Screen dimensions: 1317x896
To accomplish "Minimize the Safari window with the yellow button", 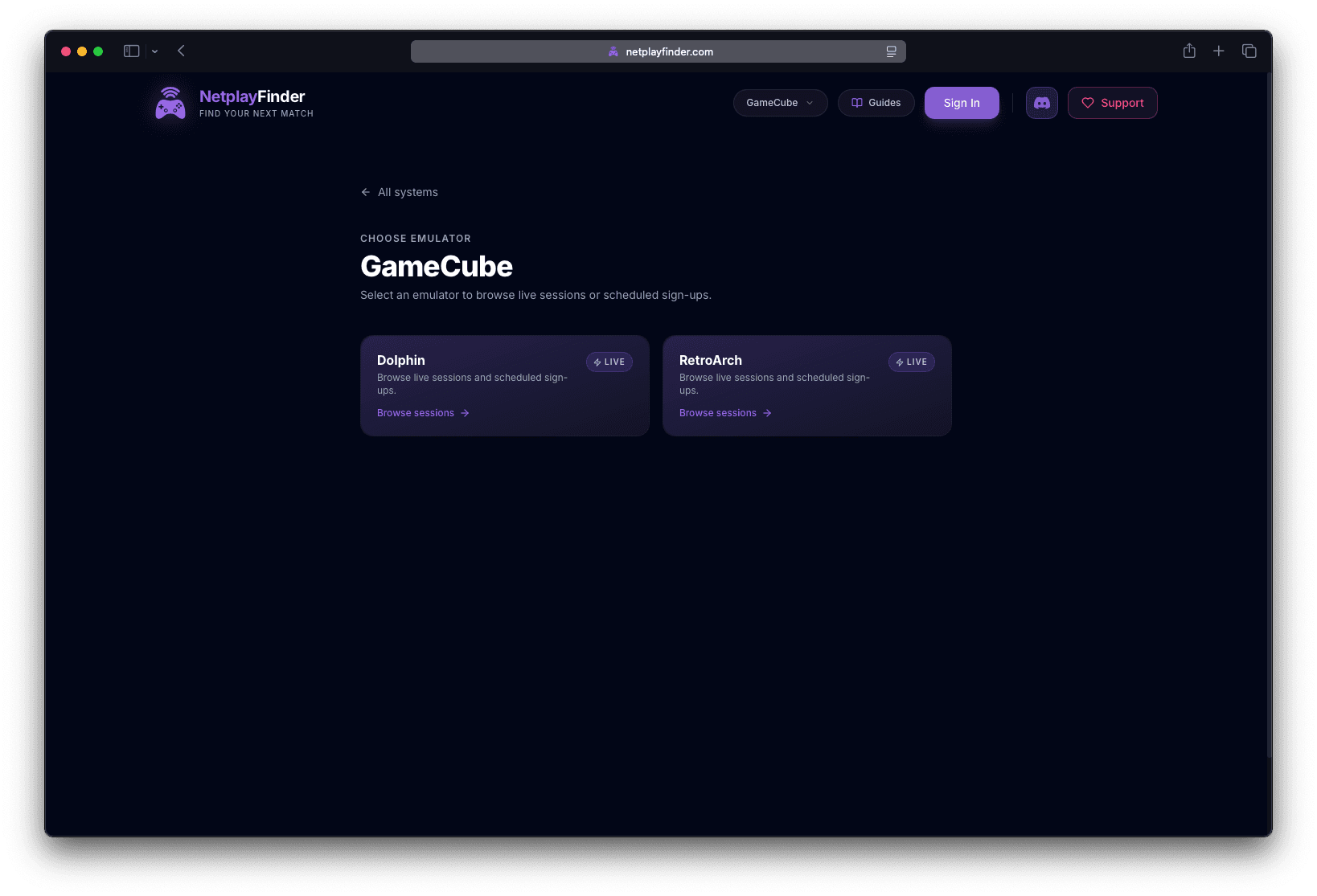I will coord(82,51).
